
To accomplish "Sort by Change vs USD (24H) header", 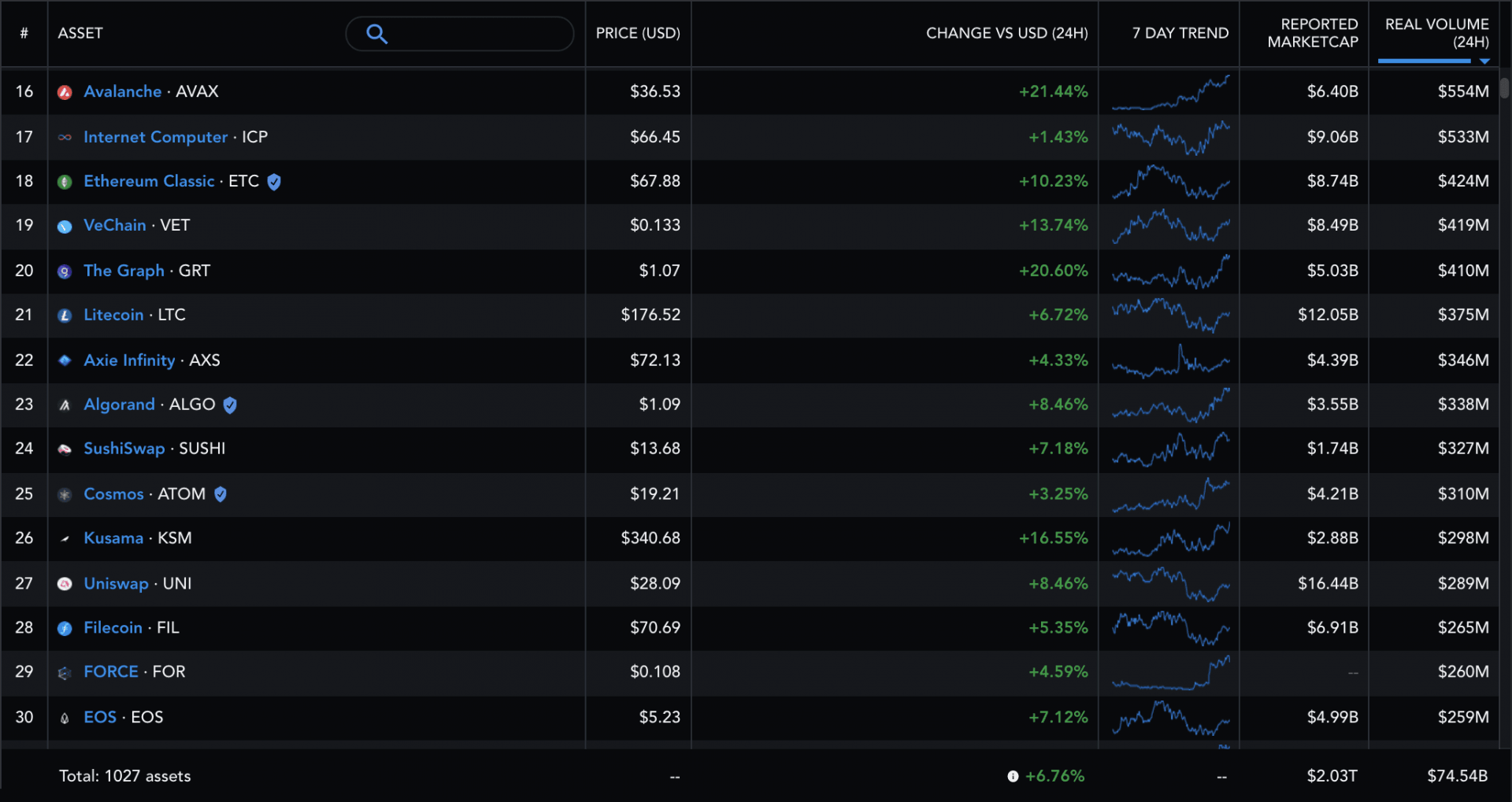I will [1006, 33].
